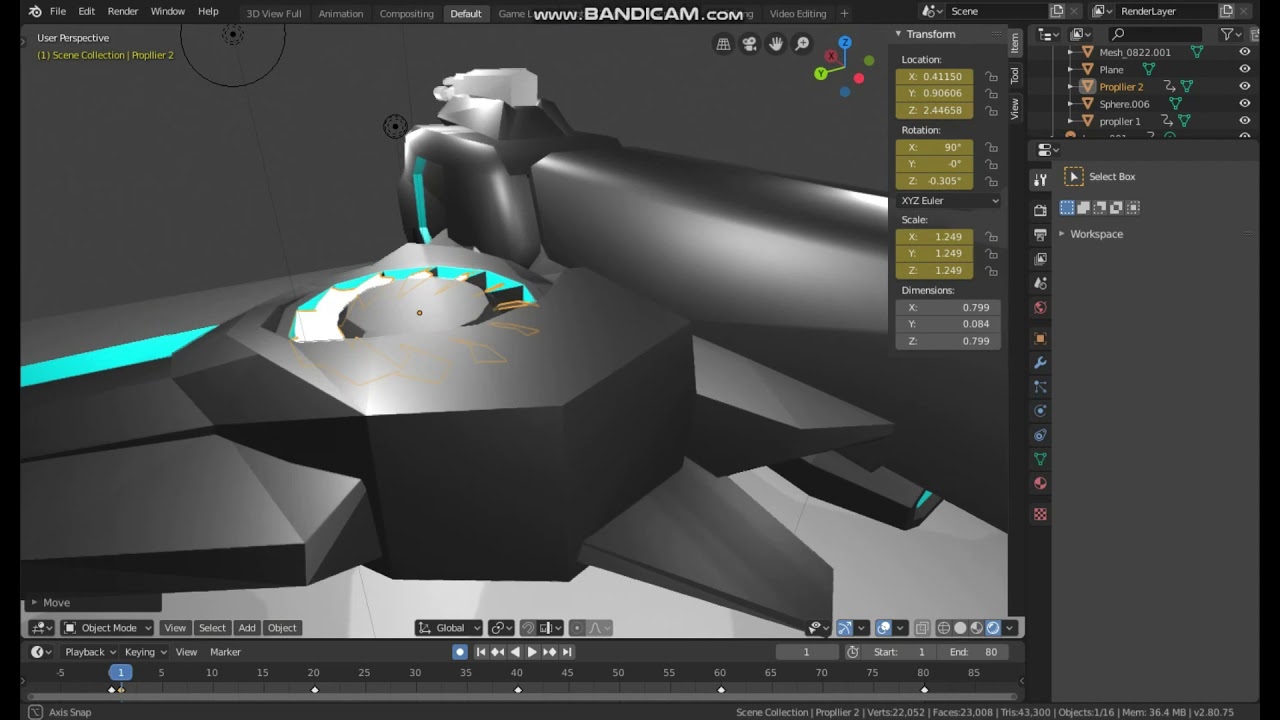Hide the Plane object in outliner
The height and width of the screenshot is (720, 1280).
click(1245, 69)
